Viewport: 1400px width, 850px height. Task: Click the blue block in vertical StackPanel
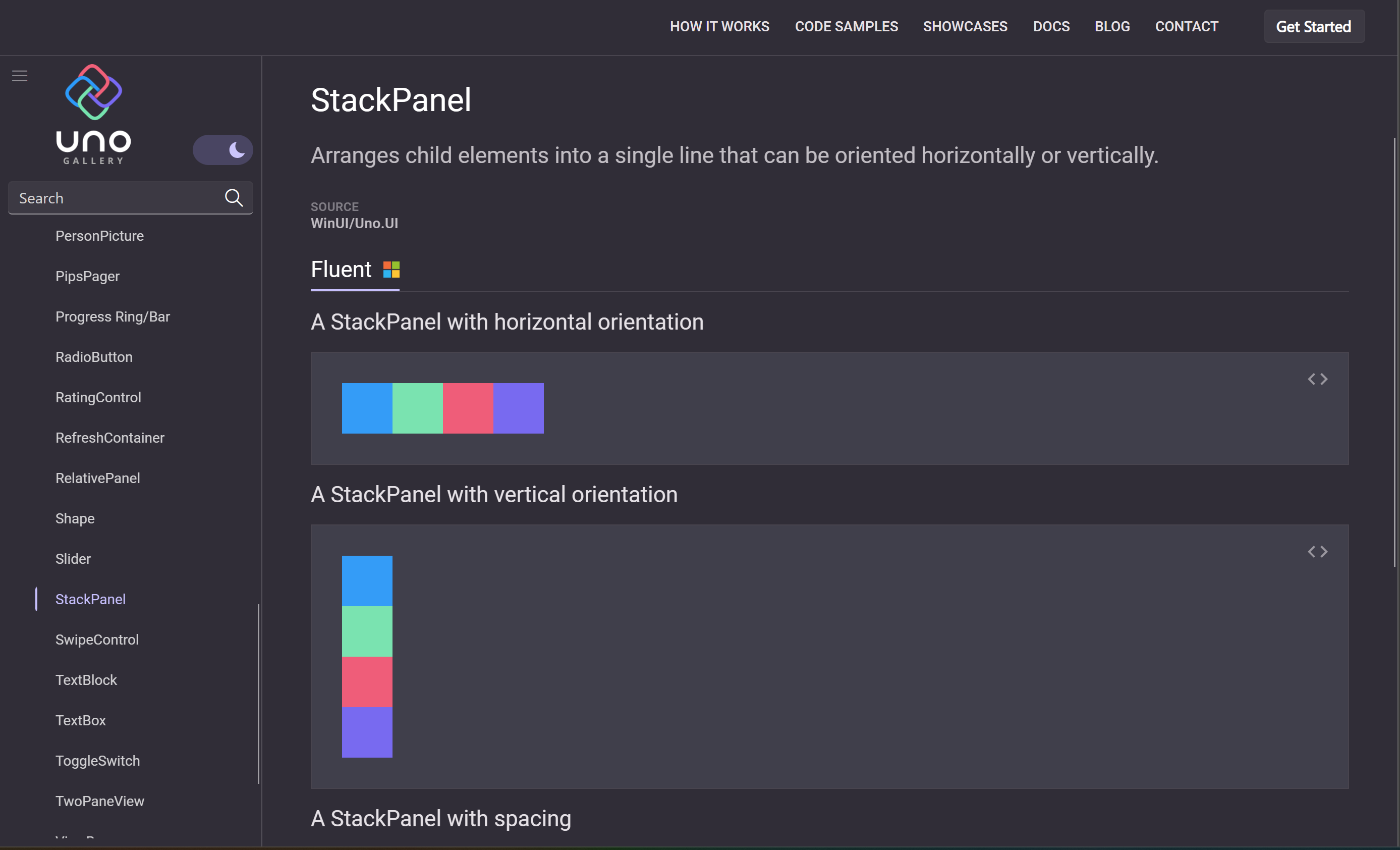point(367,580)
